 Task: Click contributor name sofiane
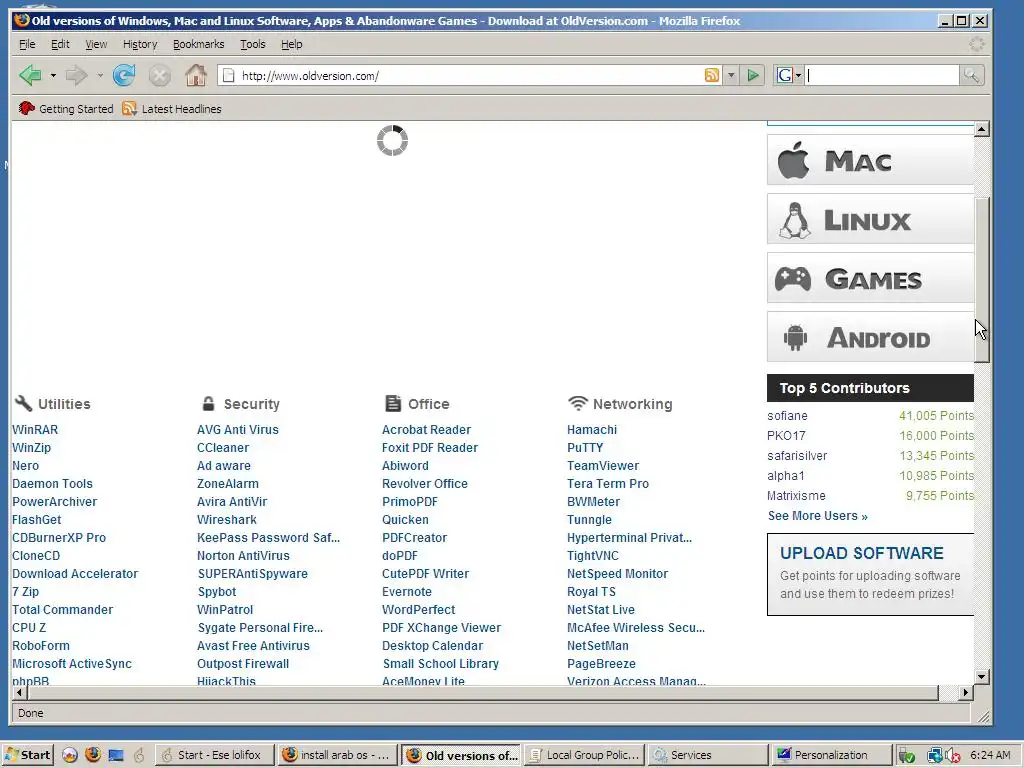[787, 416]
